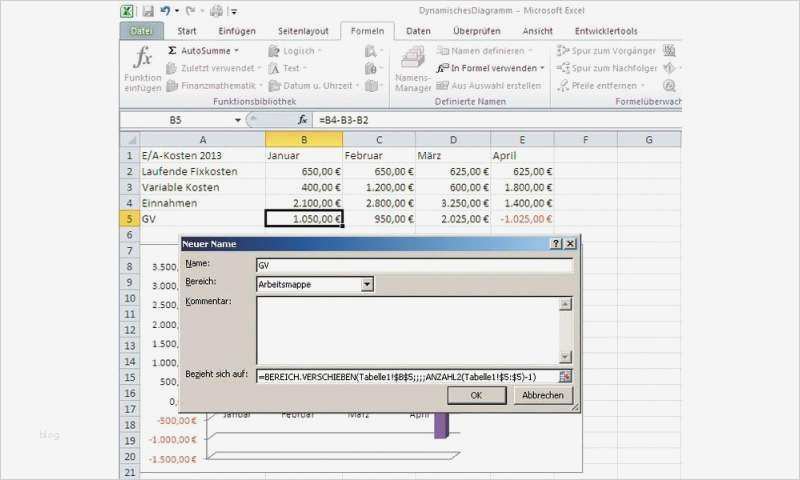Open the Zuletzt verwendet functions list
This screenshot has height=480, width=800.
[213, 68]
